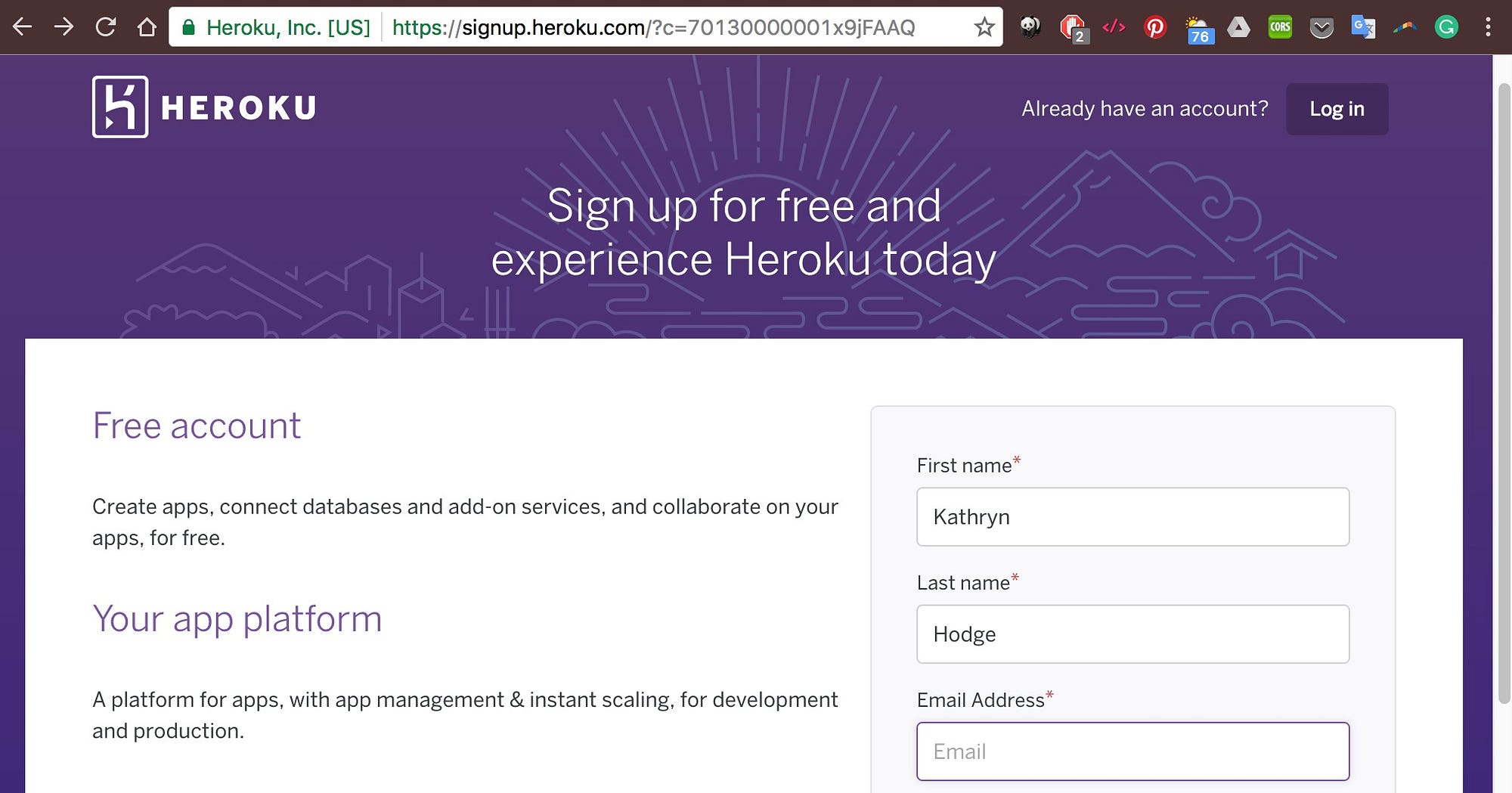This screenshot has width=1512, height=793.
Task: Open the Pinterest extension
Action: [x=1154, y=28]
